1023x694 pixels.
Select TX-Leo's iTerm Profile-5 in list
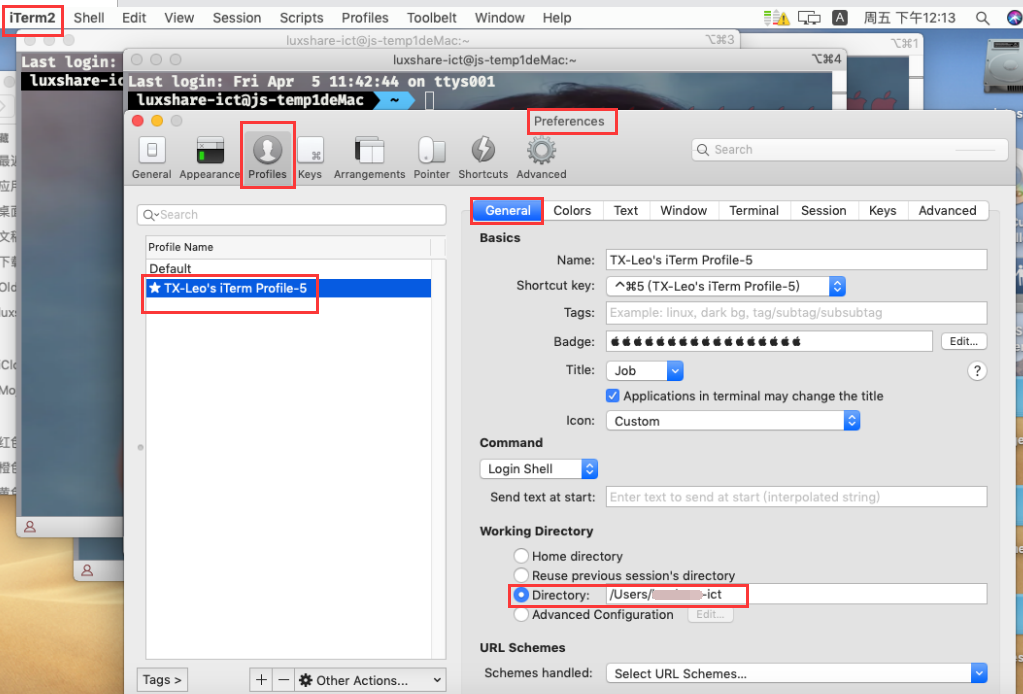[288, 288]
